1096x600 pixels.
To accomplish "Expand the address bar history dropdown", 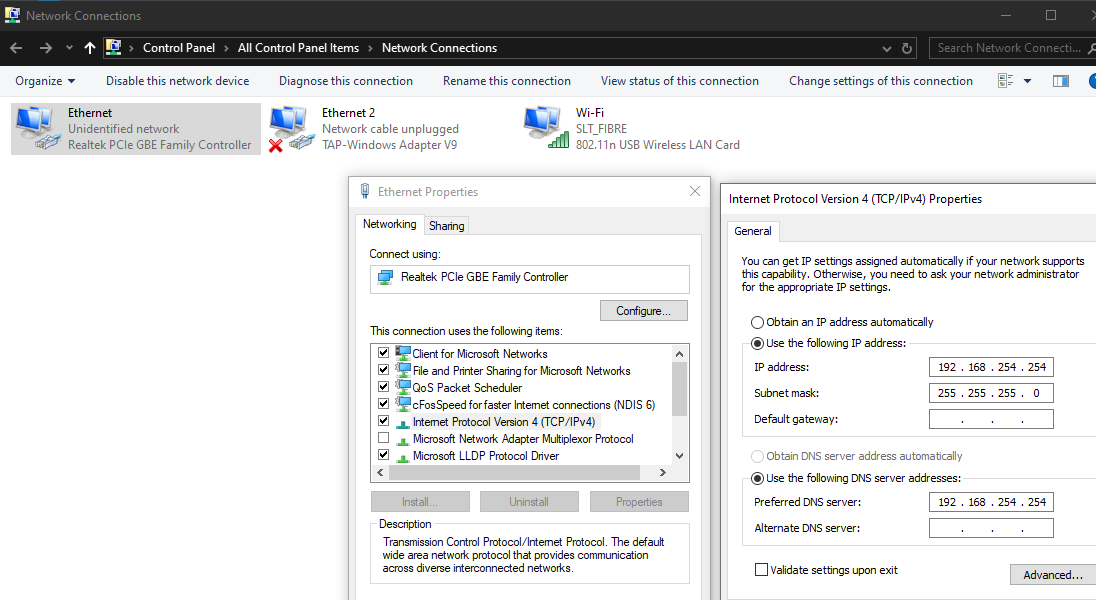I will 886,48.
